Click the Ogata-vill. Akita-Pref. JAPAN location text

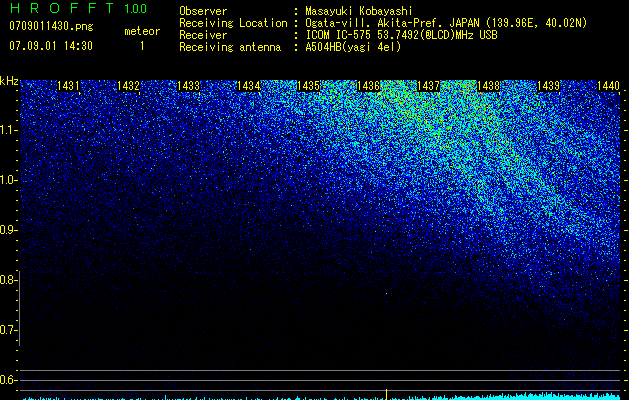(x=446, y=23)
